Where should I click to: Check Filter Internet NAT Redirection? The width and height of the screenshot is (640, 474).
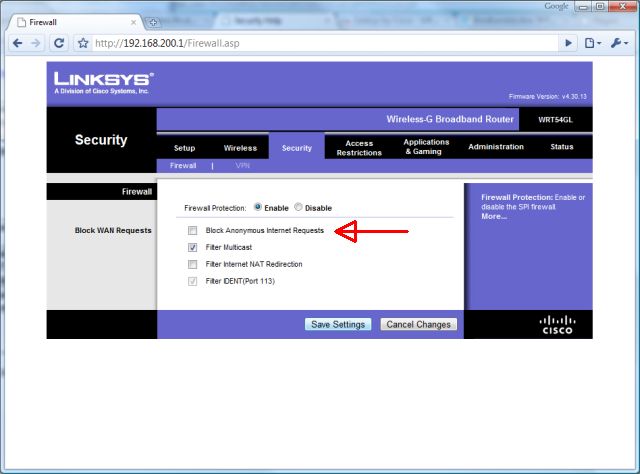192,265
